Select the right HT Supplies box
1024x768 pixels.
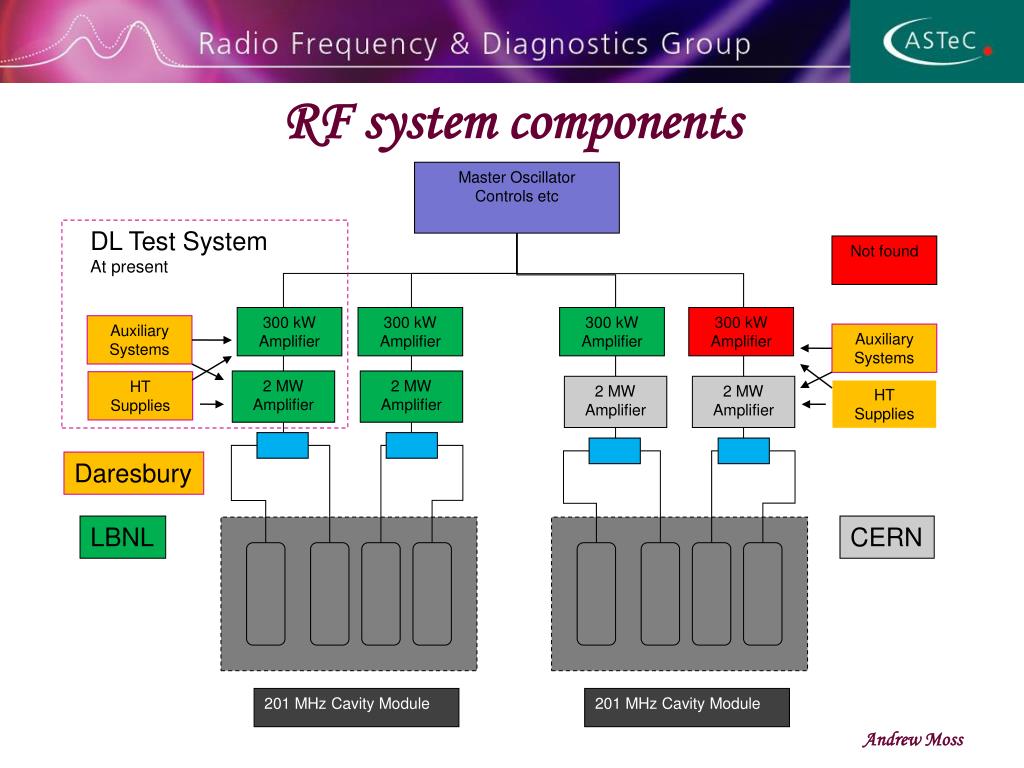pyautogui.click(x=884, y=404)
